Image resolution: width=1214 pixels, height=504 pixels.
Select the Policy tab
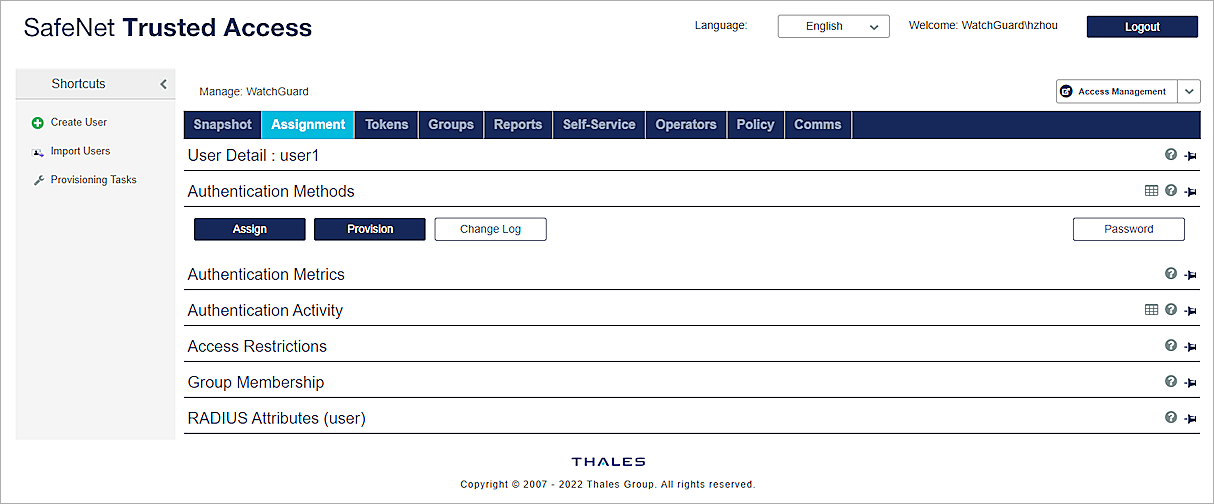(x=755, y=125)
